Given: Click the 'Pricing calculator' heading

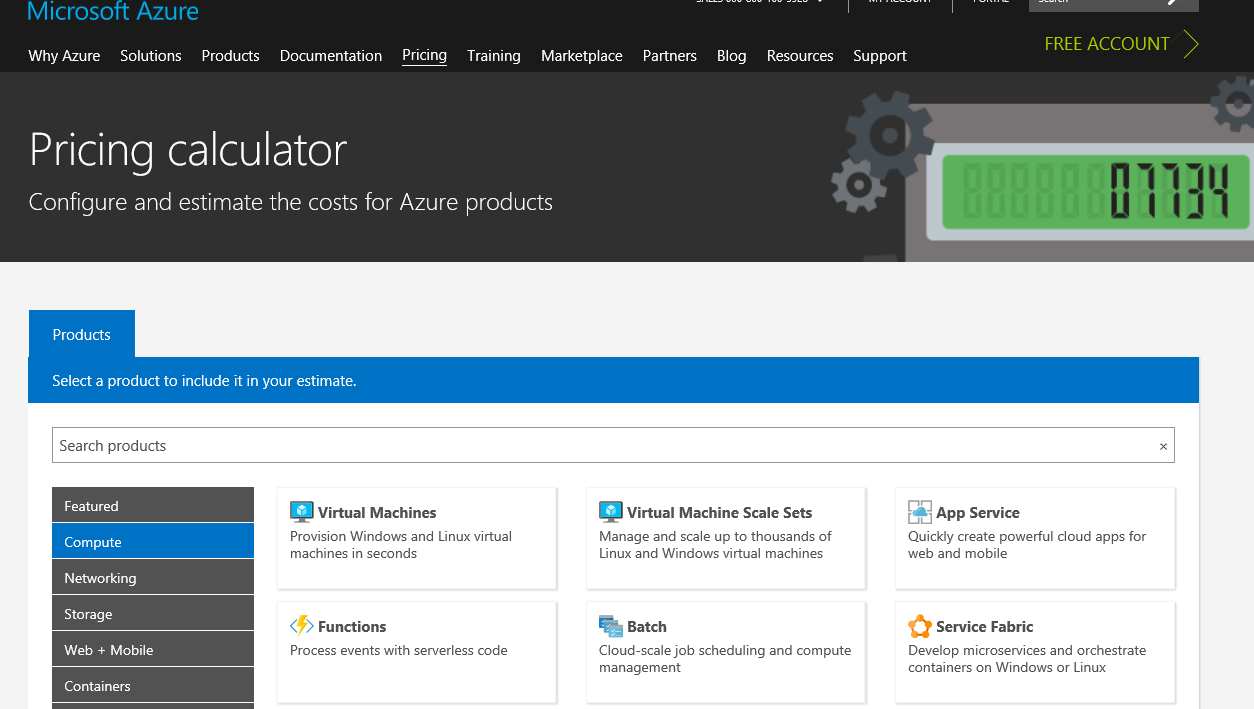Looking at the screenshot, I should 188,150.
